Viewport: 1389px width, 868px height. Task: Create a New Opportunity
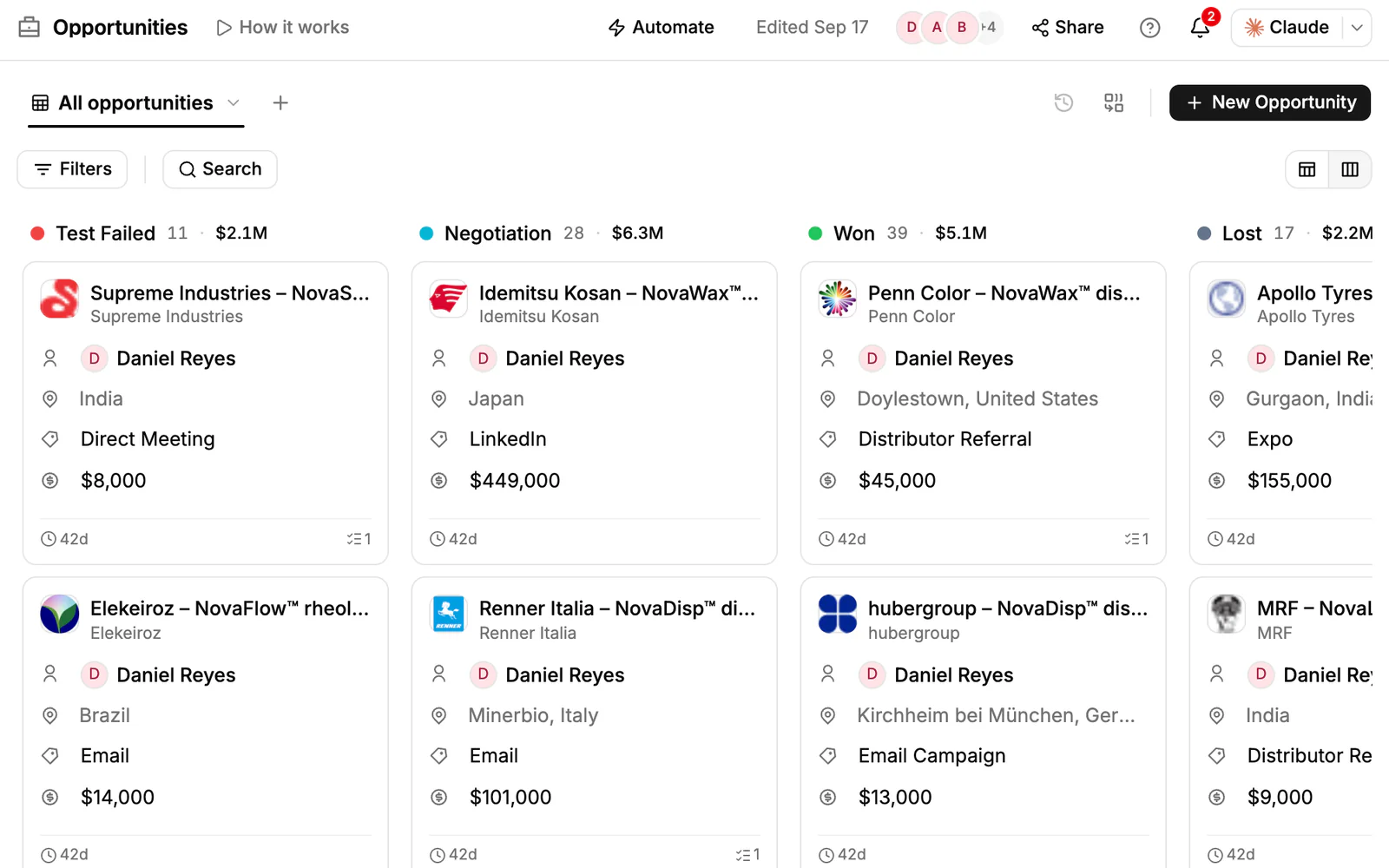coord(1270,102)
